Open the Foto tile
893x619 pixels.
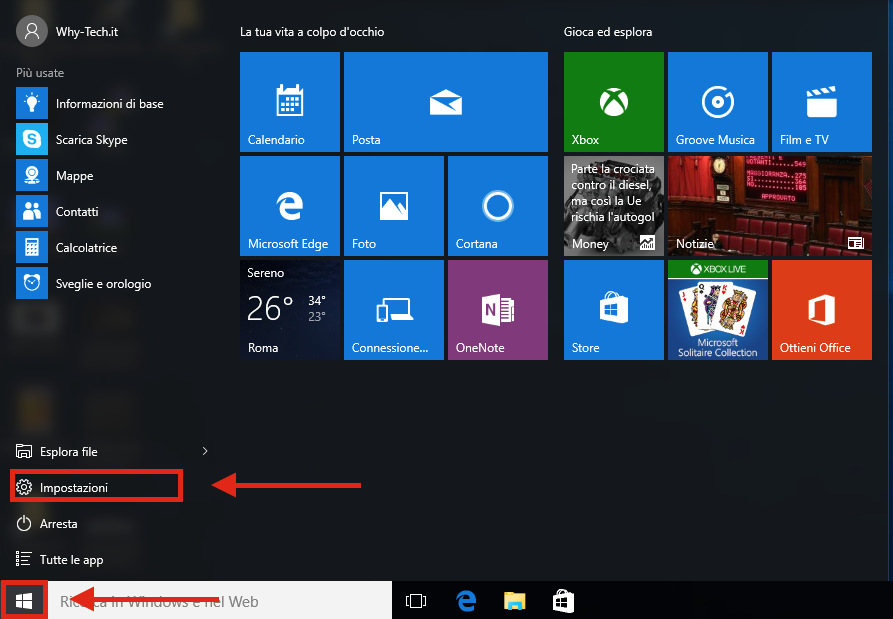point(394,206)
